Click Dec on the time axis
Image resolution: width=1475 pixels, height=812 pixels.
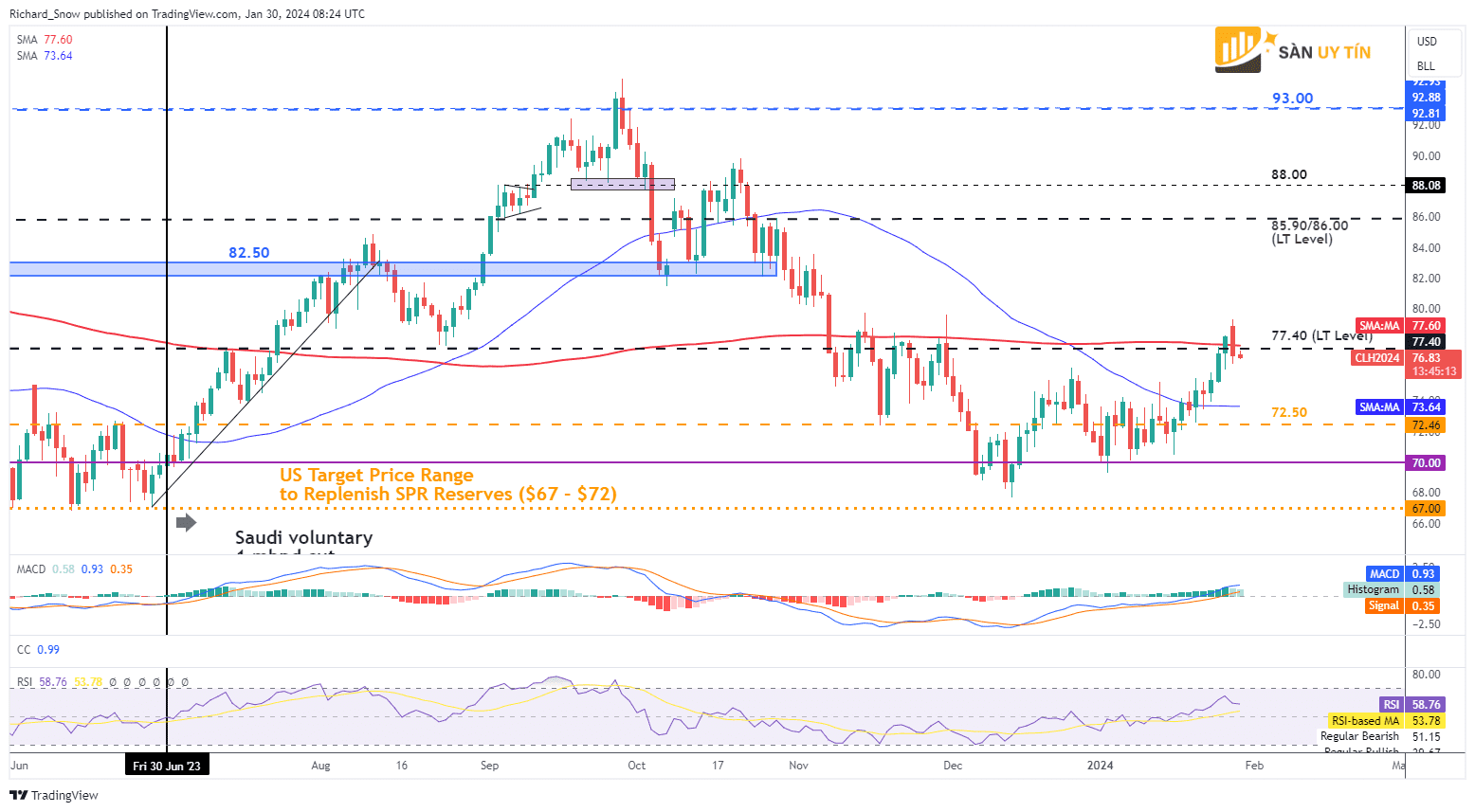(x=953, y=766)
